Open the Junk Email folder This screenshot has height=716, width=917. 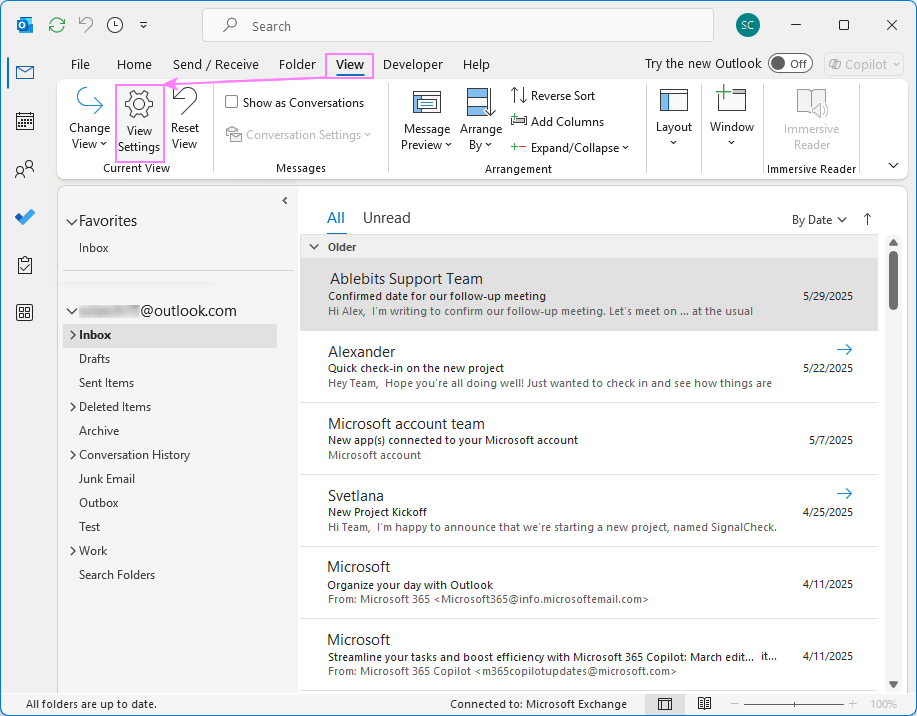pos(107,479)
